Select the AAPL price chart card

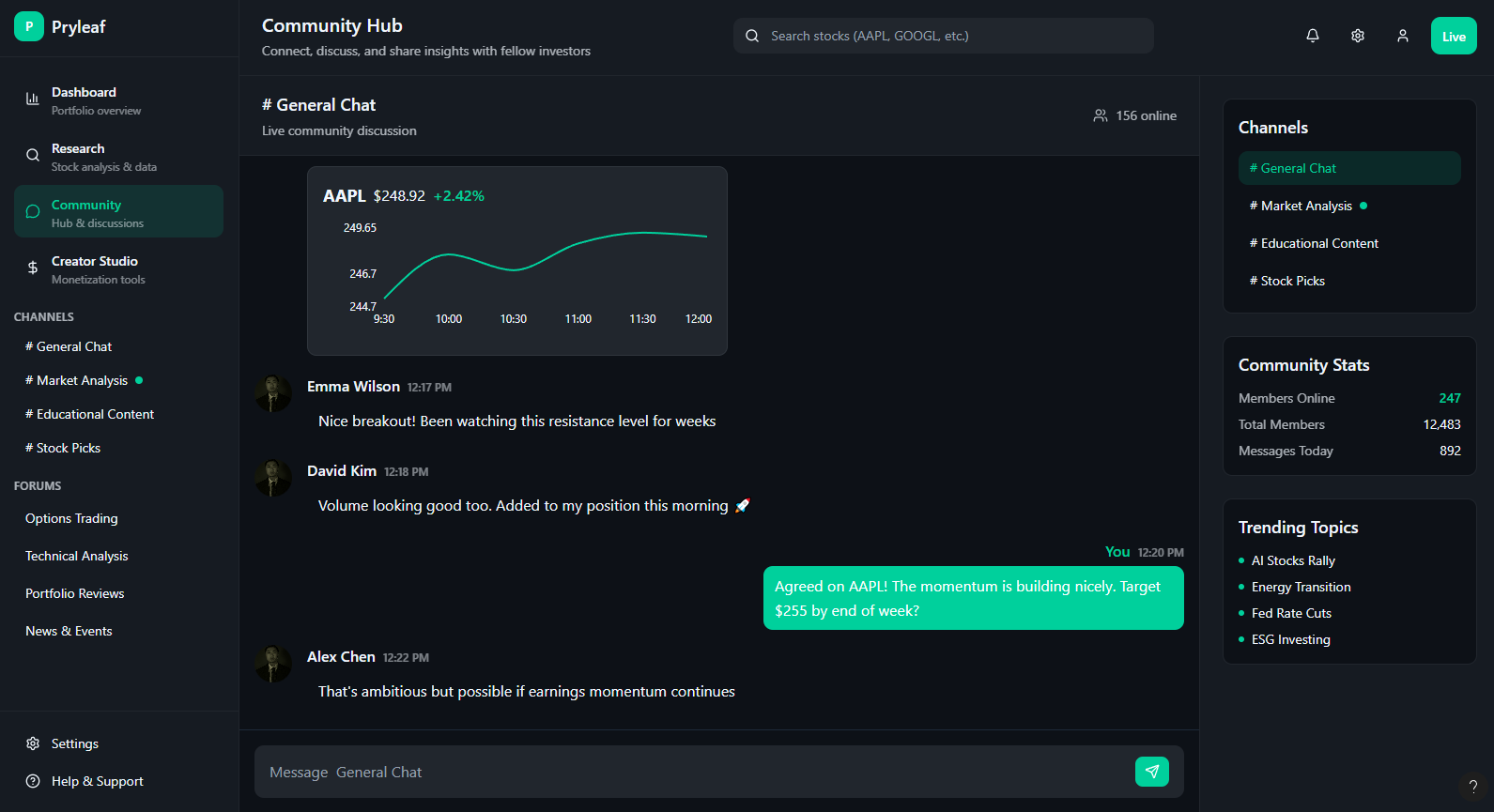pyautogui.click(x=516, y=260)
